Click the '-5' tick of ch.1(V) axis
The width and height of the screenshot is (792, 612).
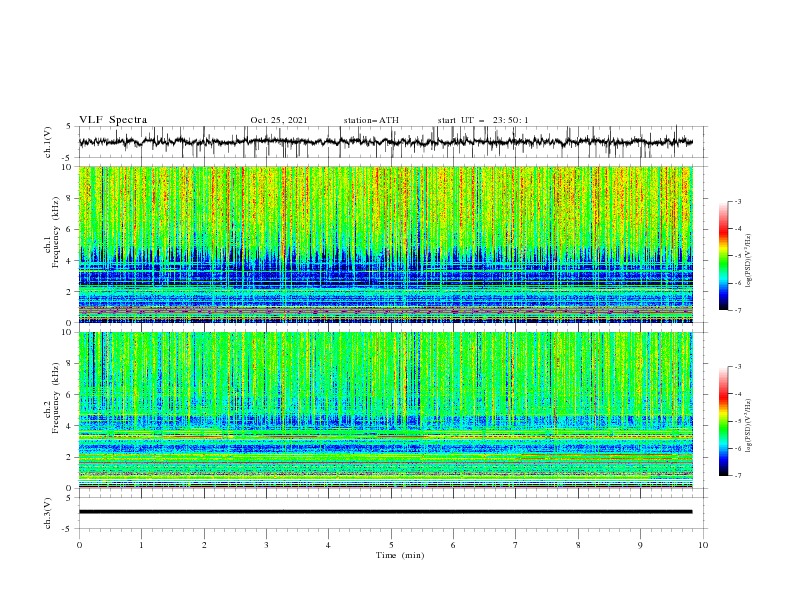click(x=68, y=158)
